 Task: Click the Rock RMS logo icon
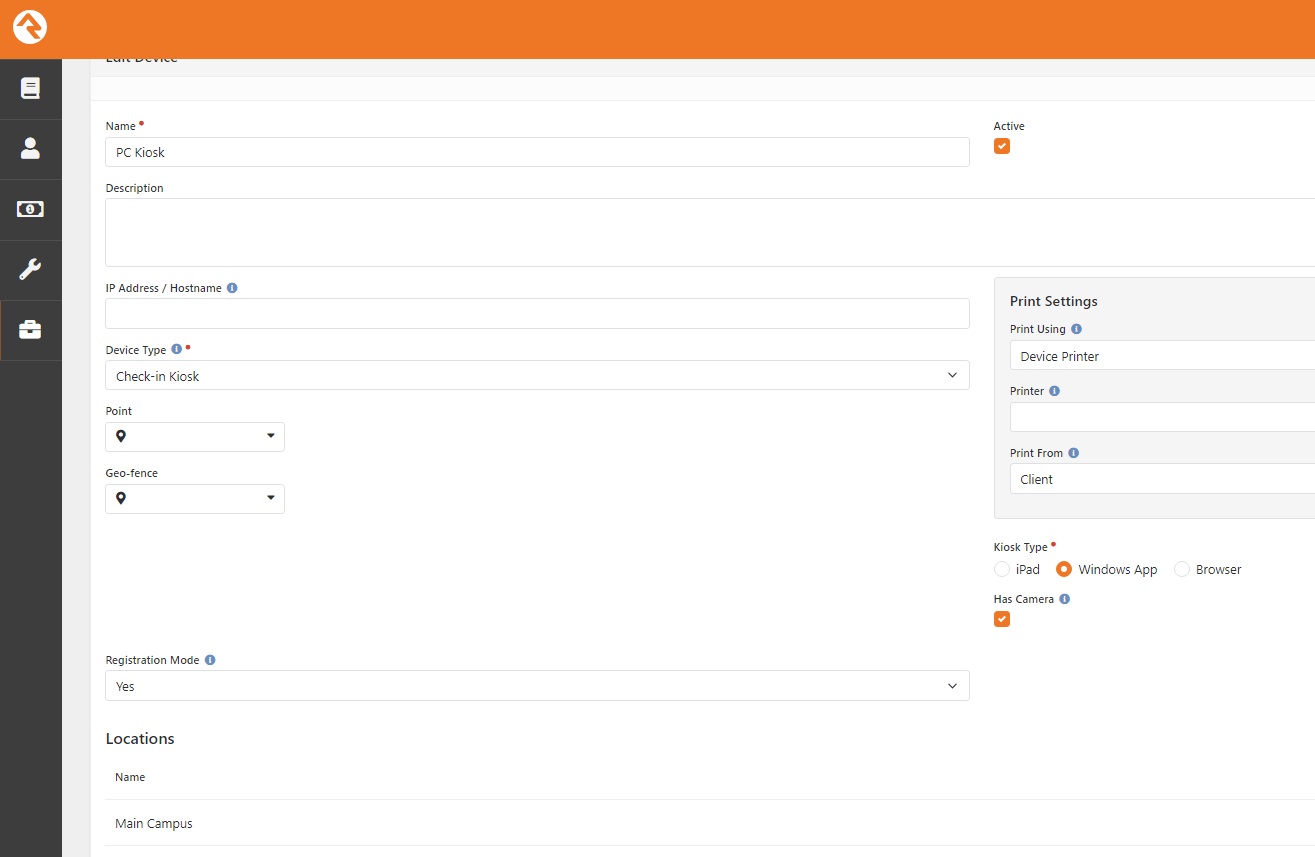point(30,28)
